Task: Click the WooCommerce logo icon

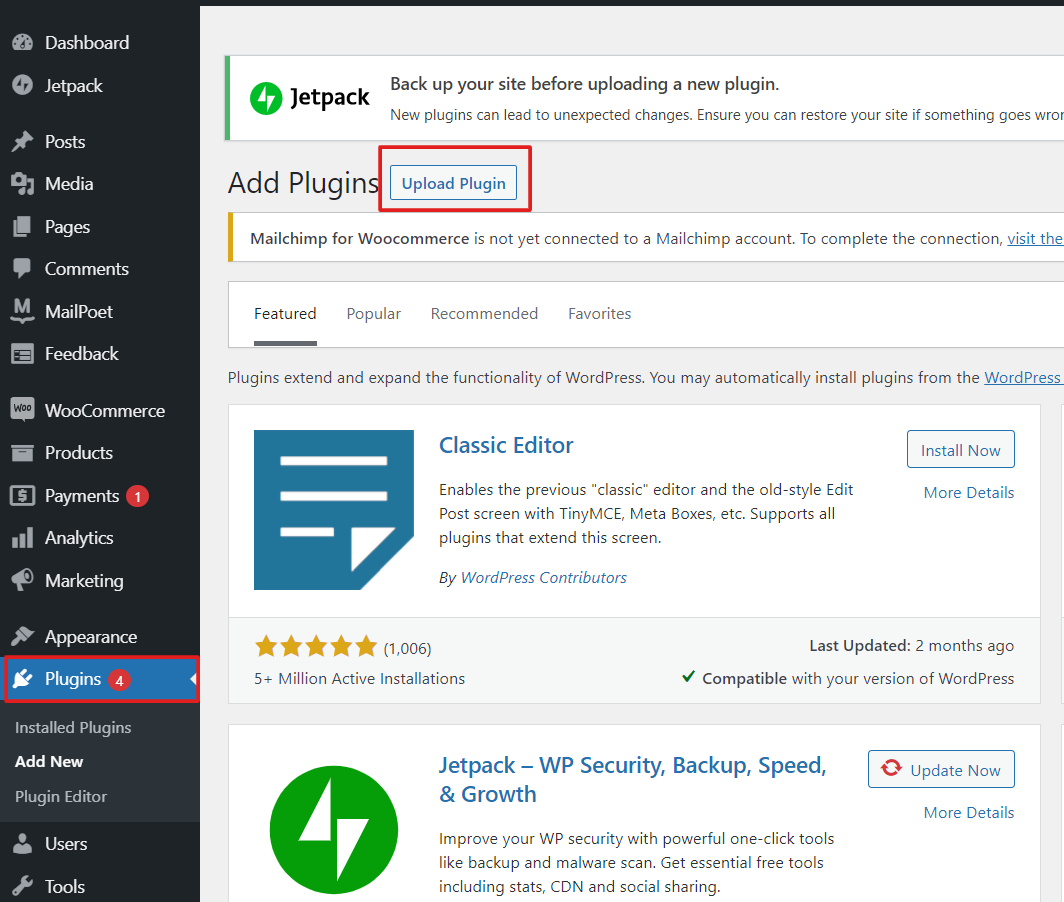Action: click(x=22, y=409)
